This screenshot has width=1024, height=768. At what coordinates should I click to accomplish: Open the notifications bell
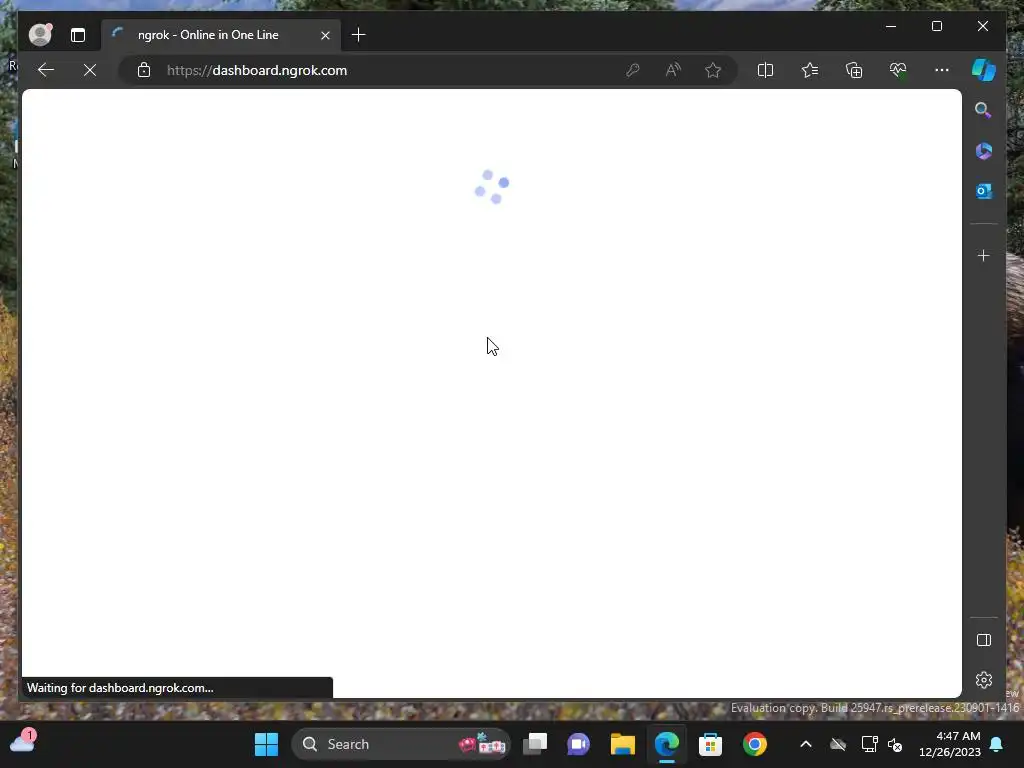point(997,744)
